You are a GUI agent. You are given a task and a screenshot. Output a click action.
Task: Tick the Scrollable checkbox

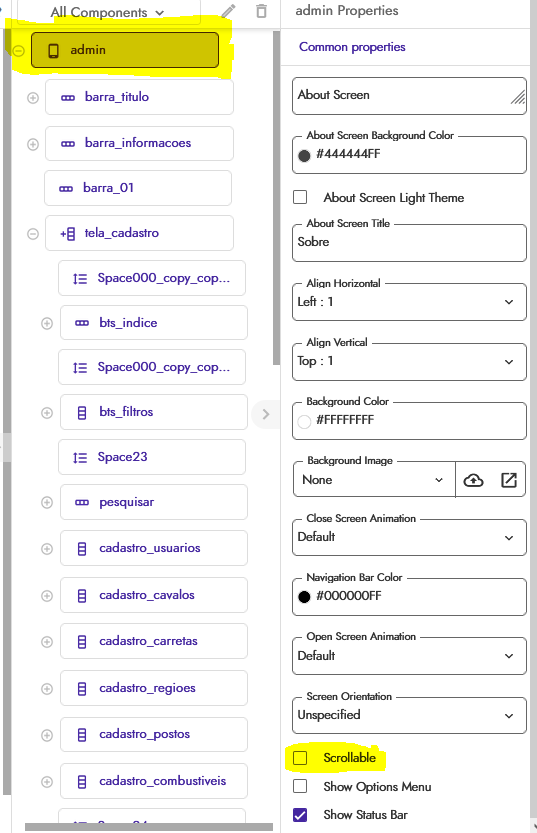coord(300,758)
